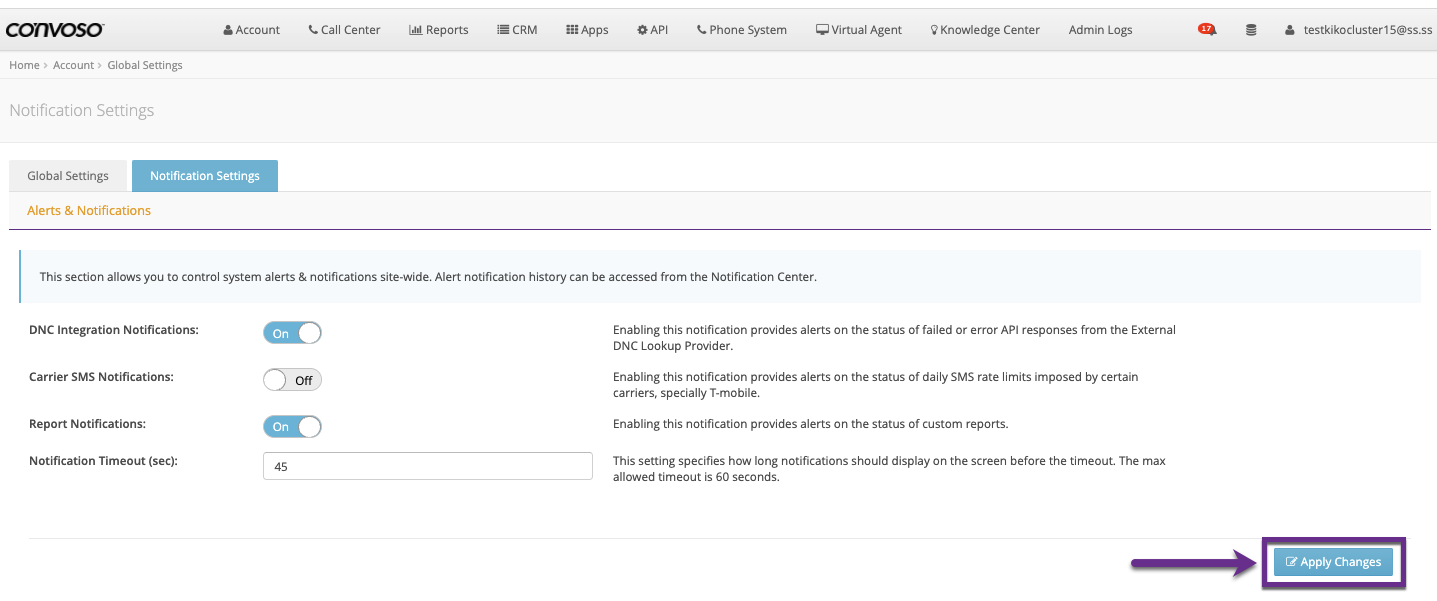The width and height of the screenshot is (1437, 601).
Task: Toggle Report Notifications switch
Action: 292,427
